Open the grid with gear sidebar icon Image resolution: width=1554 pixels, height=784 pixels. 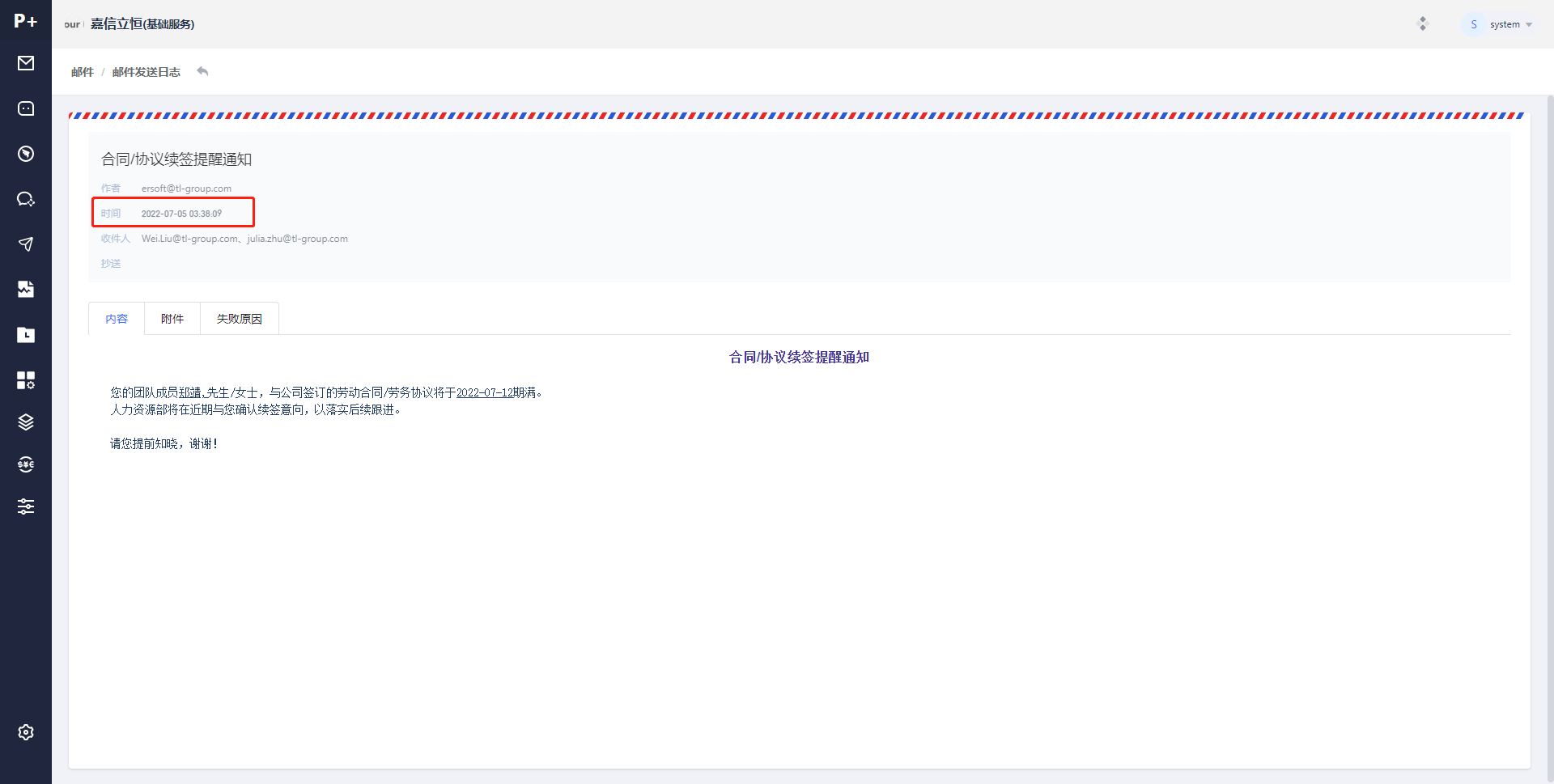[x=26, y=380]
